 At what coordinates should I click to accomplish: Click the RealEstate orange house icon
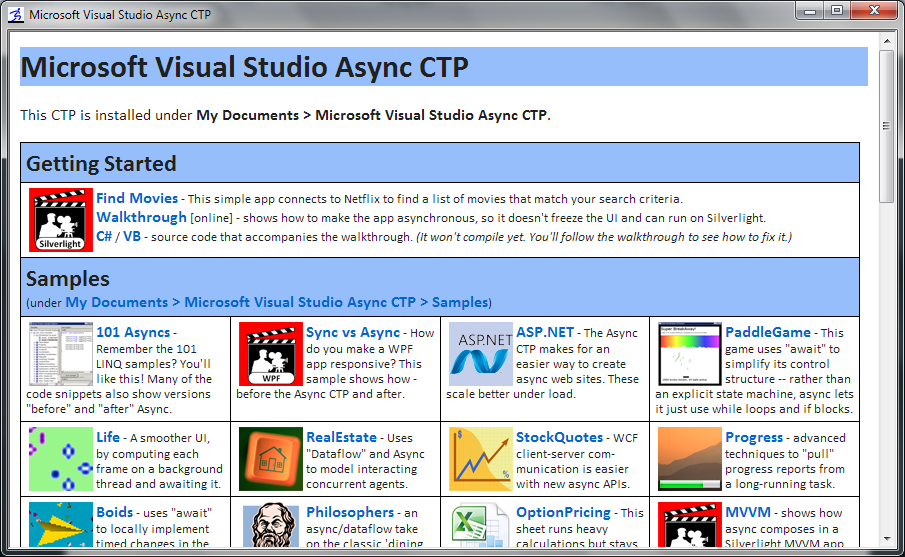pos(271,459)
